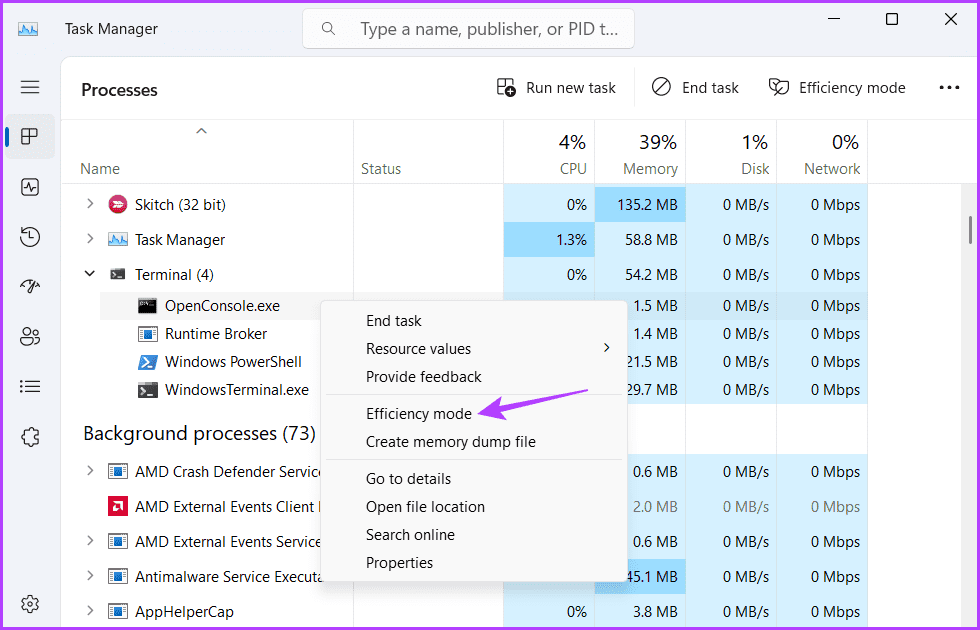Click Run new task button

point(556,88)
